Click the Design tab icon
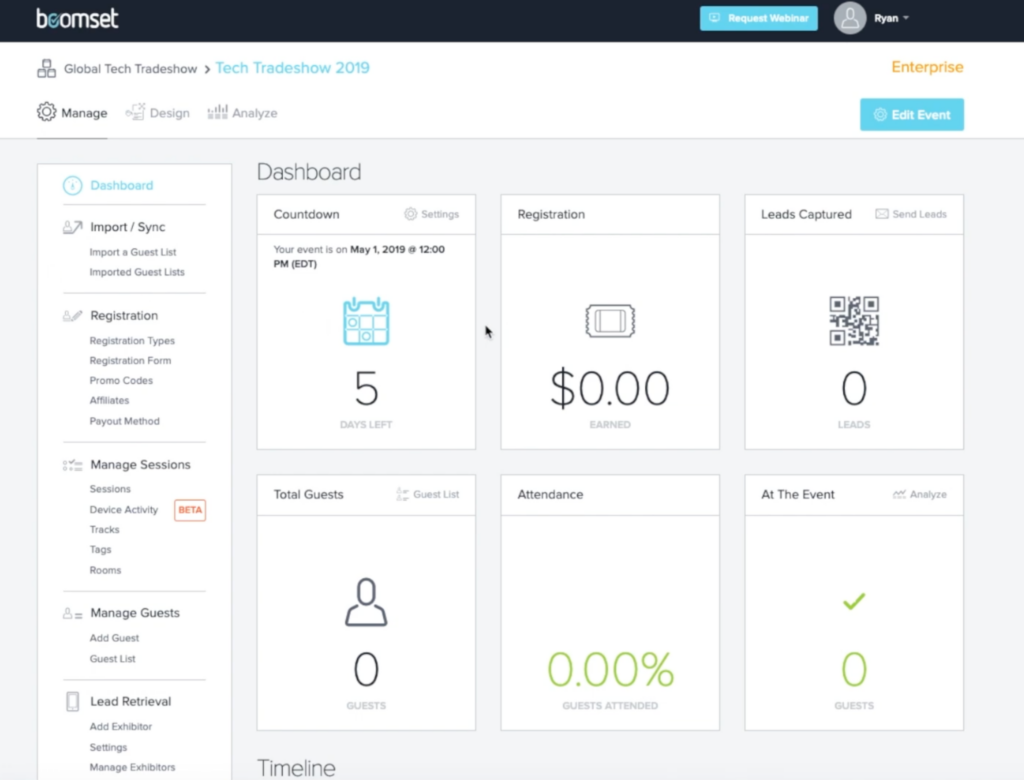1024x780 pixels. [x=135, y=112]
